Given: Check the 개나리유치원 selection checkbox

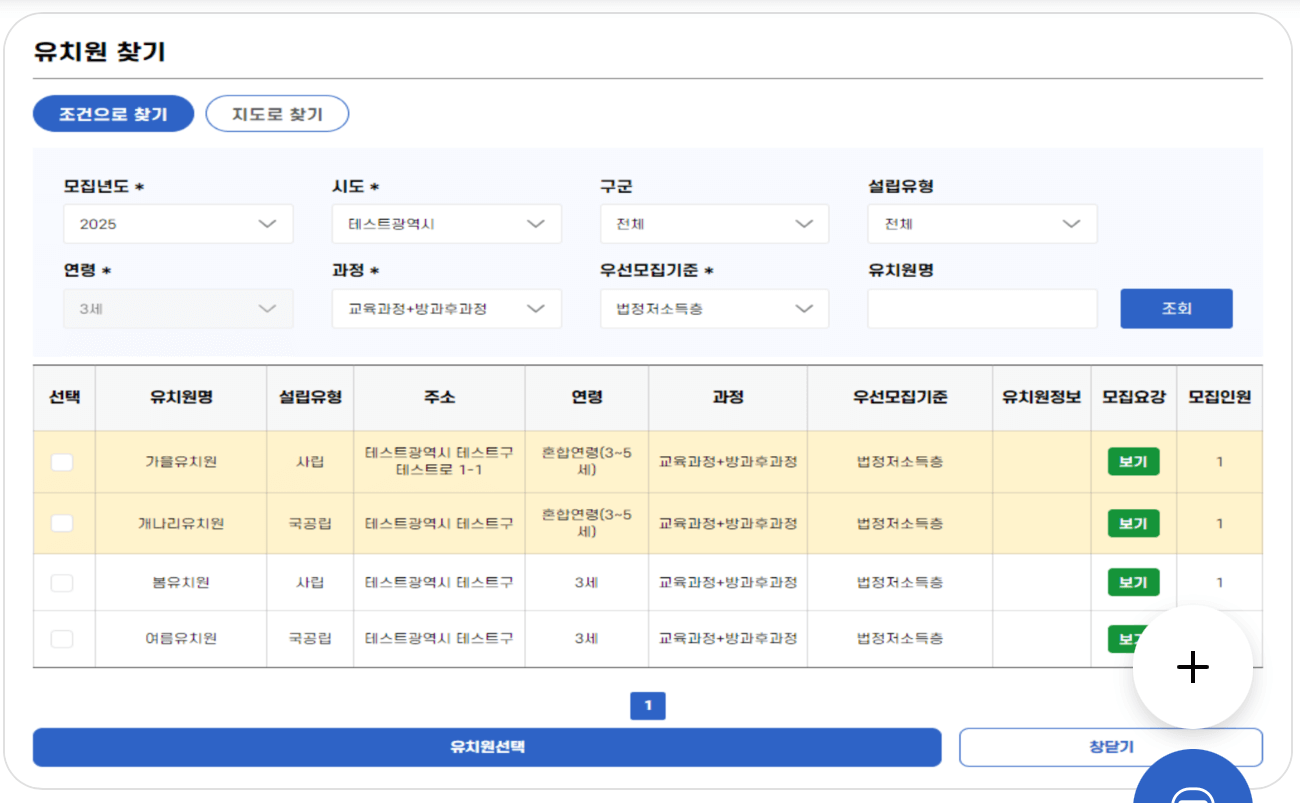Looking at the screenshot, I should click(x=62, y=523).
